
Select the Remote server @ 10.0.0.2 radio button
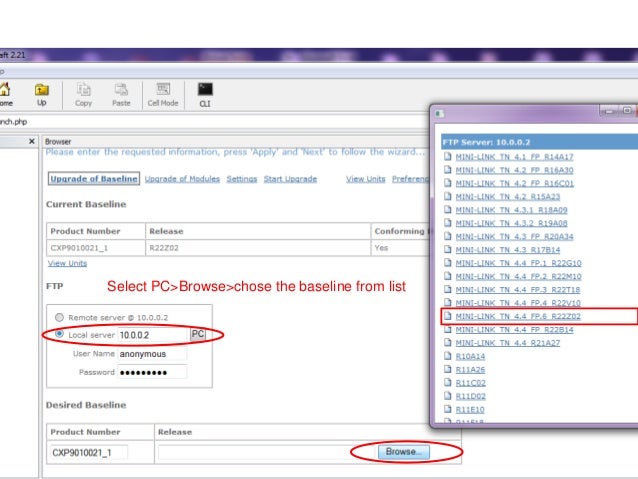click(x=59, y=317)
